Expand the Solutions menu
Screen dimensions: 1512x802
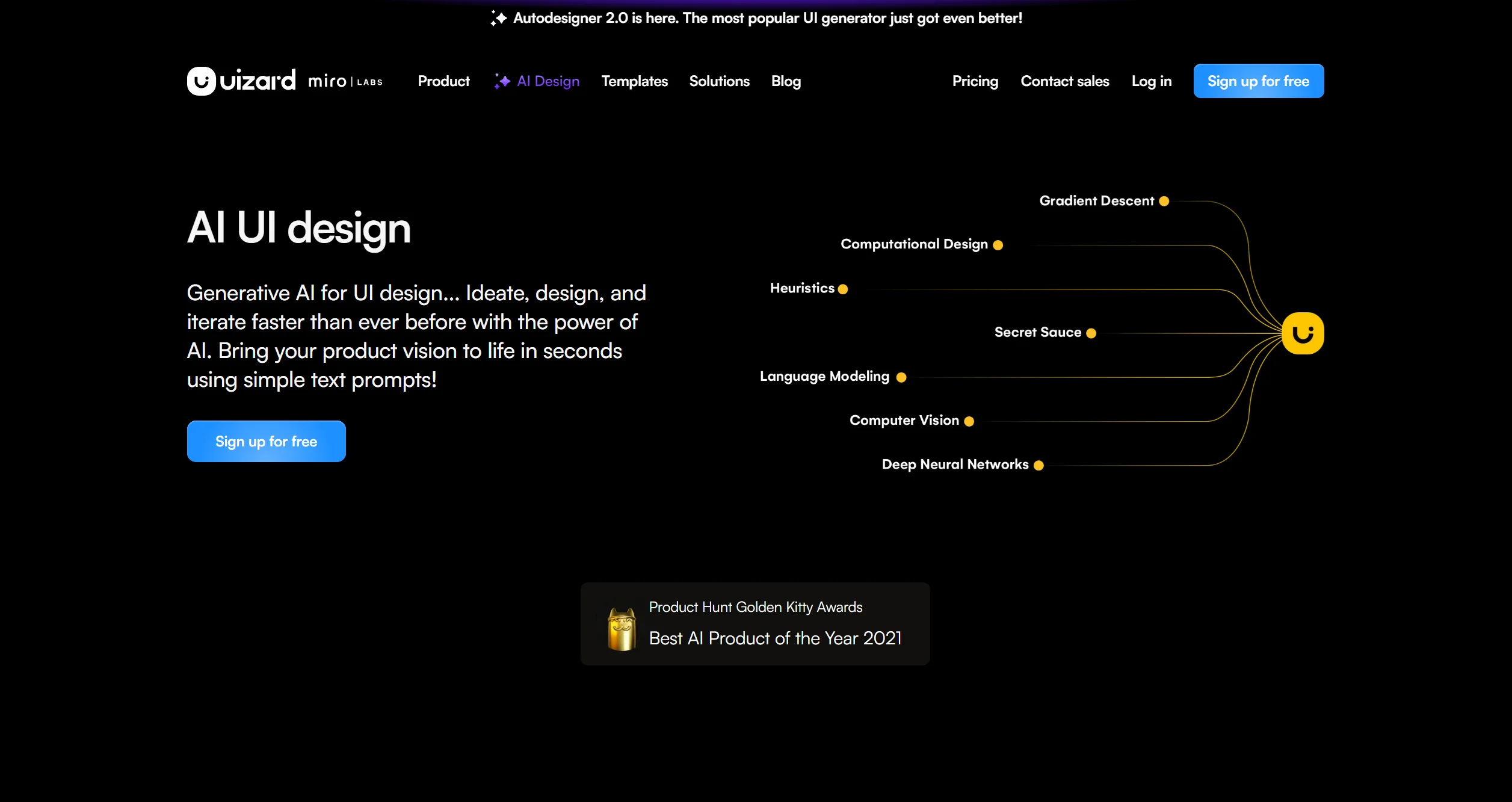click(719, 81)
